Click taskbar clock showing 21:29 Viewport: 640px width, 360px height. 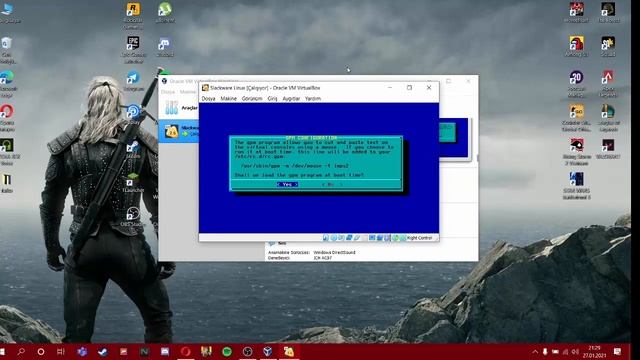(595, 351)
